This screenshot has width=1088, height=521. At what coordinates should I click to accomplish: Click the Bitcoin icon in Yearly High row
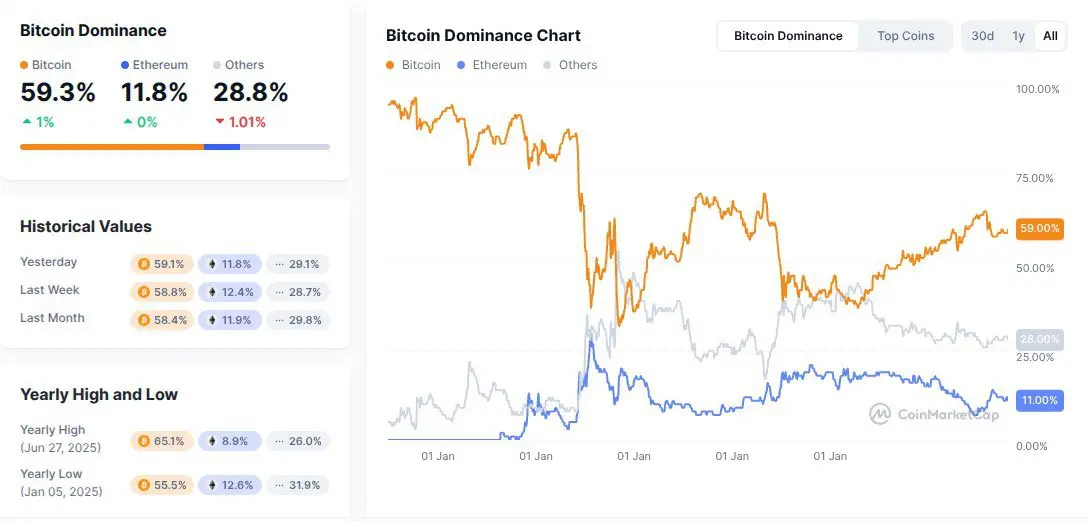point(143,440)
